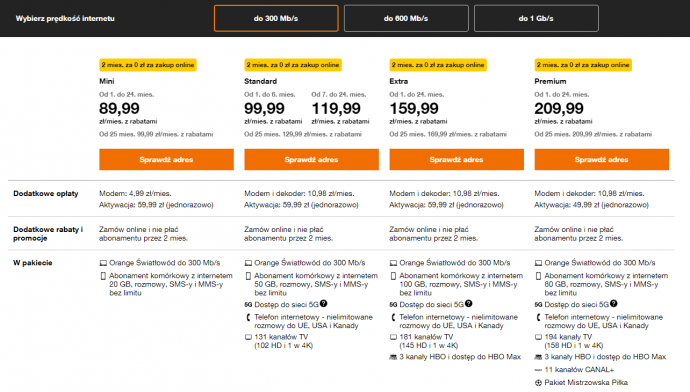Click laptop icon beside Standard Światłowód line
The width and height of the screenshot is (690, 392).
tap(248, 263)
